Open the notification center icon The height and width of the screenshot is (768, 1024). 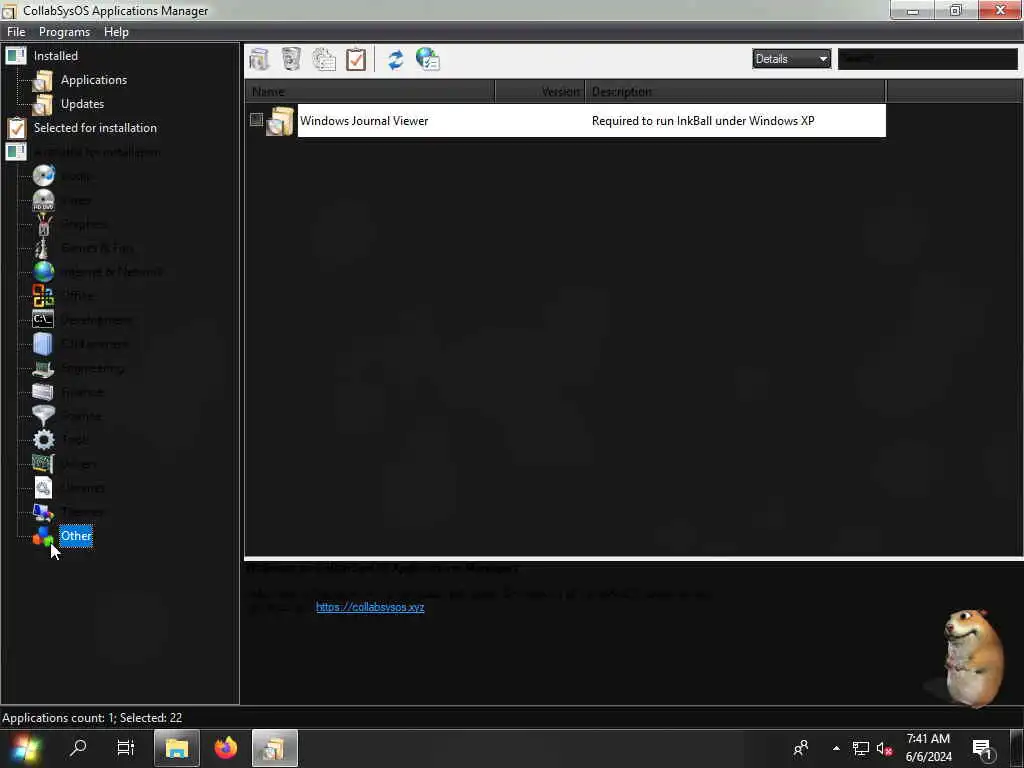click(982, 749)
